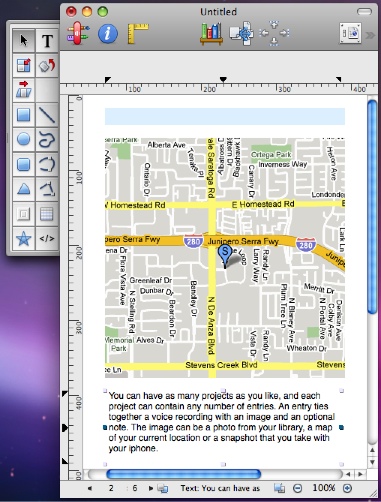Image resolution: width=381 pixels, height=502 pixels.
Task: Open the blue Info inspector
Action: point(108,33)
